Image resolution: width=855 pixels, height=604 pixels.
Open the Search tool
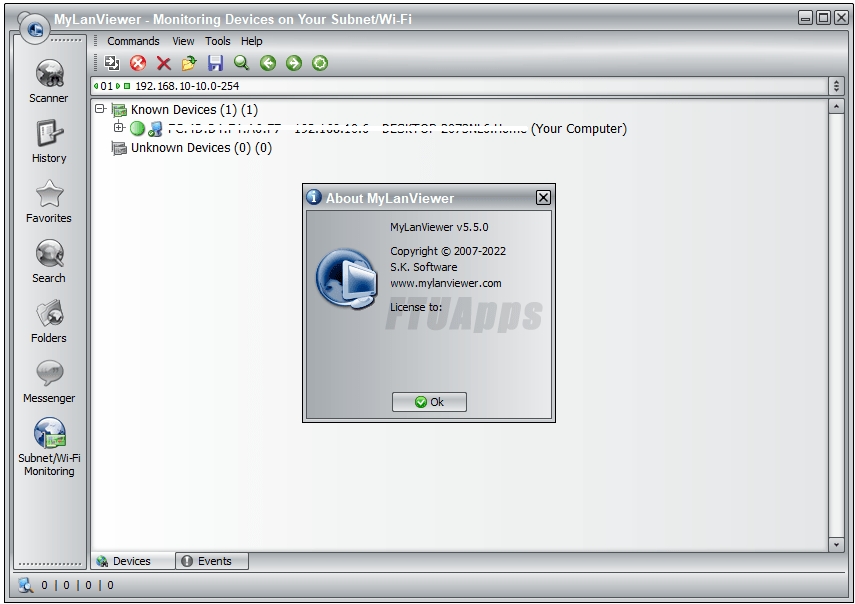click(x=49, y=261)
